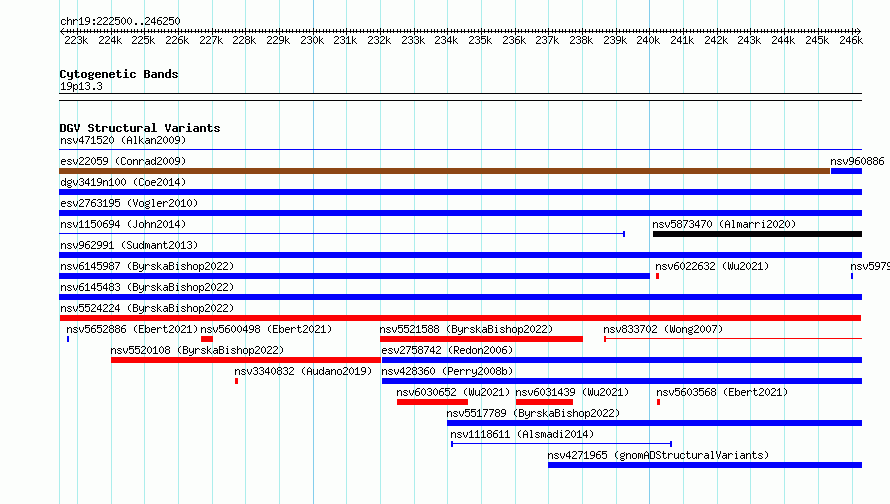Image resolution: width=890 pixels, height=504 pixels.
Task: Click the red nsv3340832 (Audano2019) marker
Action: pyautogui.click(x=237, y=381)
